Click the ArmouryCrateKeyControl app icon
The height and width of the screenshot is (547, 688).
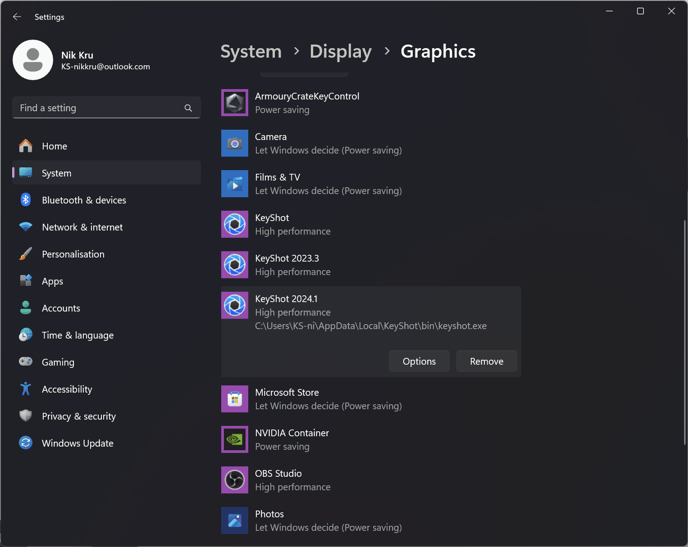pos(234,103)
